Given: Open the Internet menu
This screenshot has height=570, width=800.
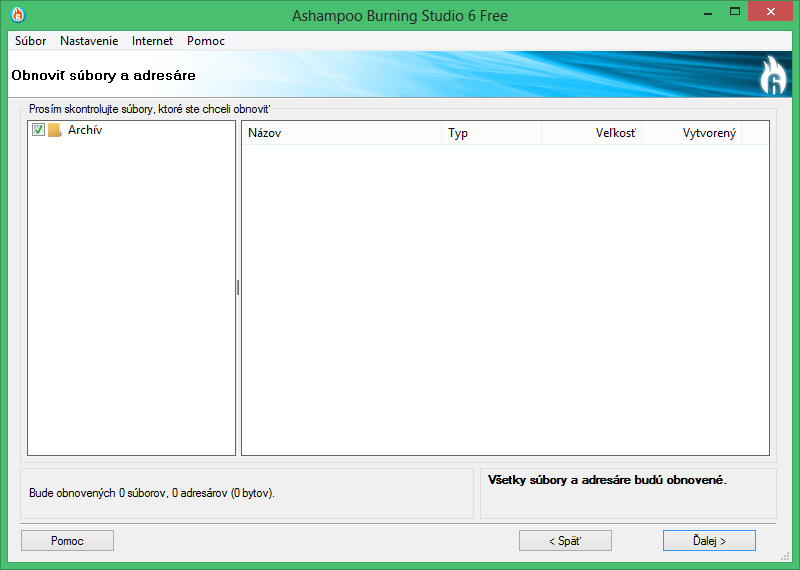Looking at the screenshot, I should coord(152,41).
